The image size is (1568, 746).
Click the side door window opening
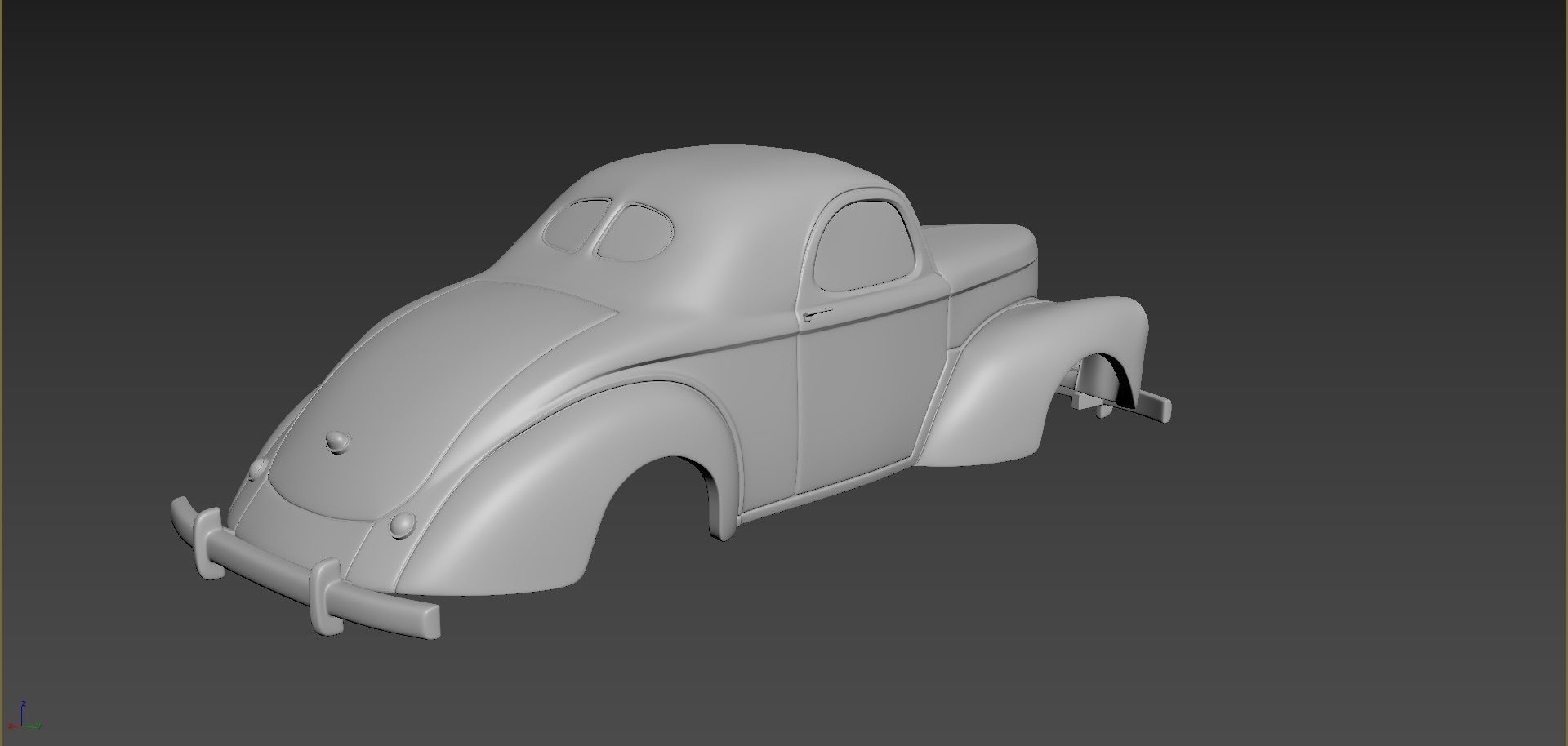864,245
